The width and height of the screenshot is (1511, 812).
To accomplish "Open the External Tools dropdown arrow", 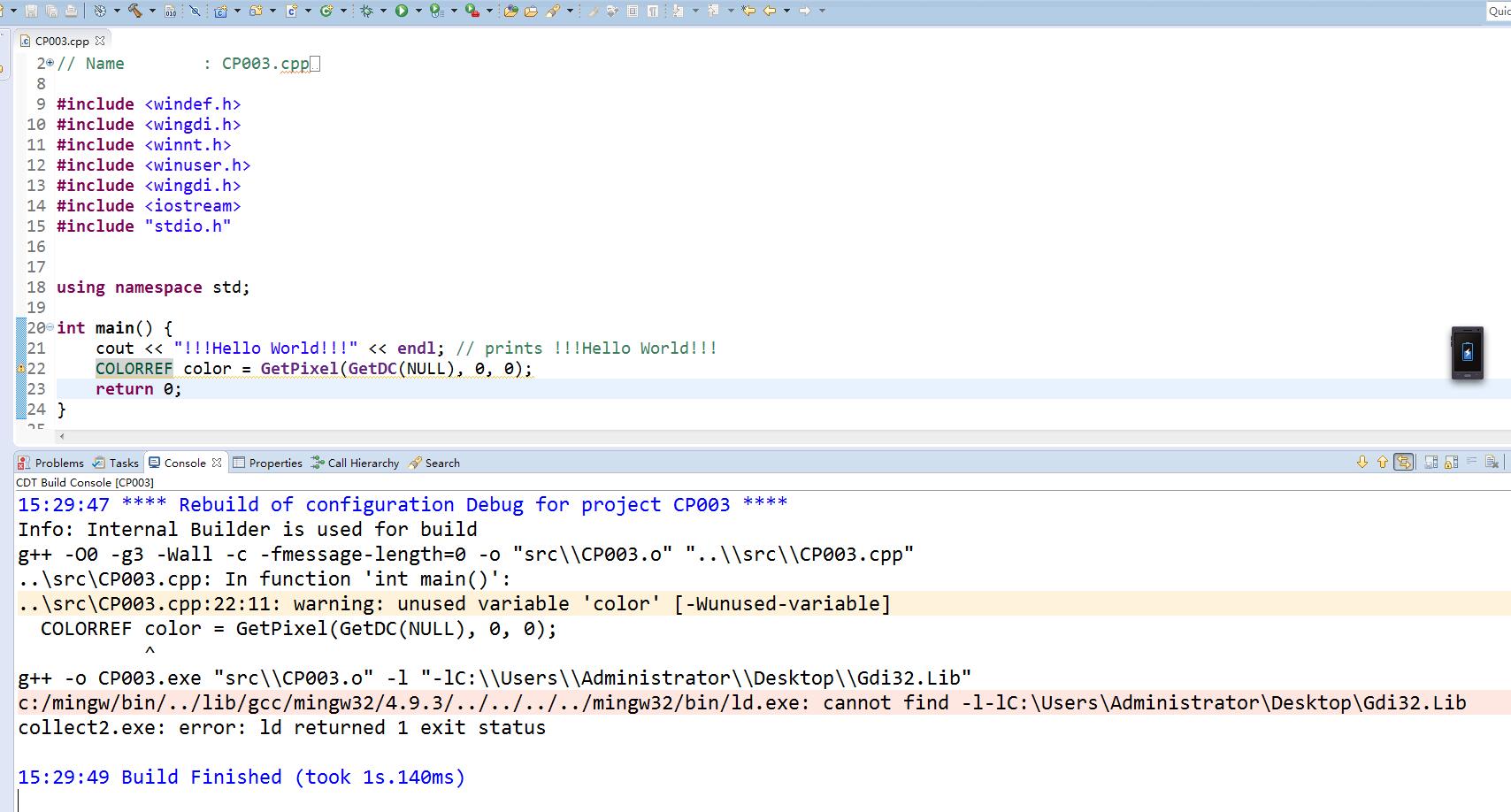I will (x=489, y=11).
